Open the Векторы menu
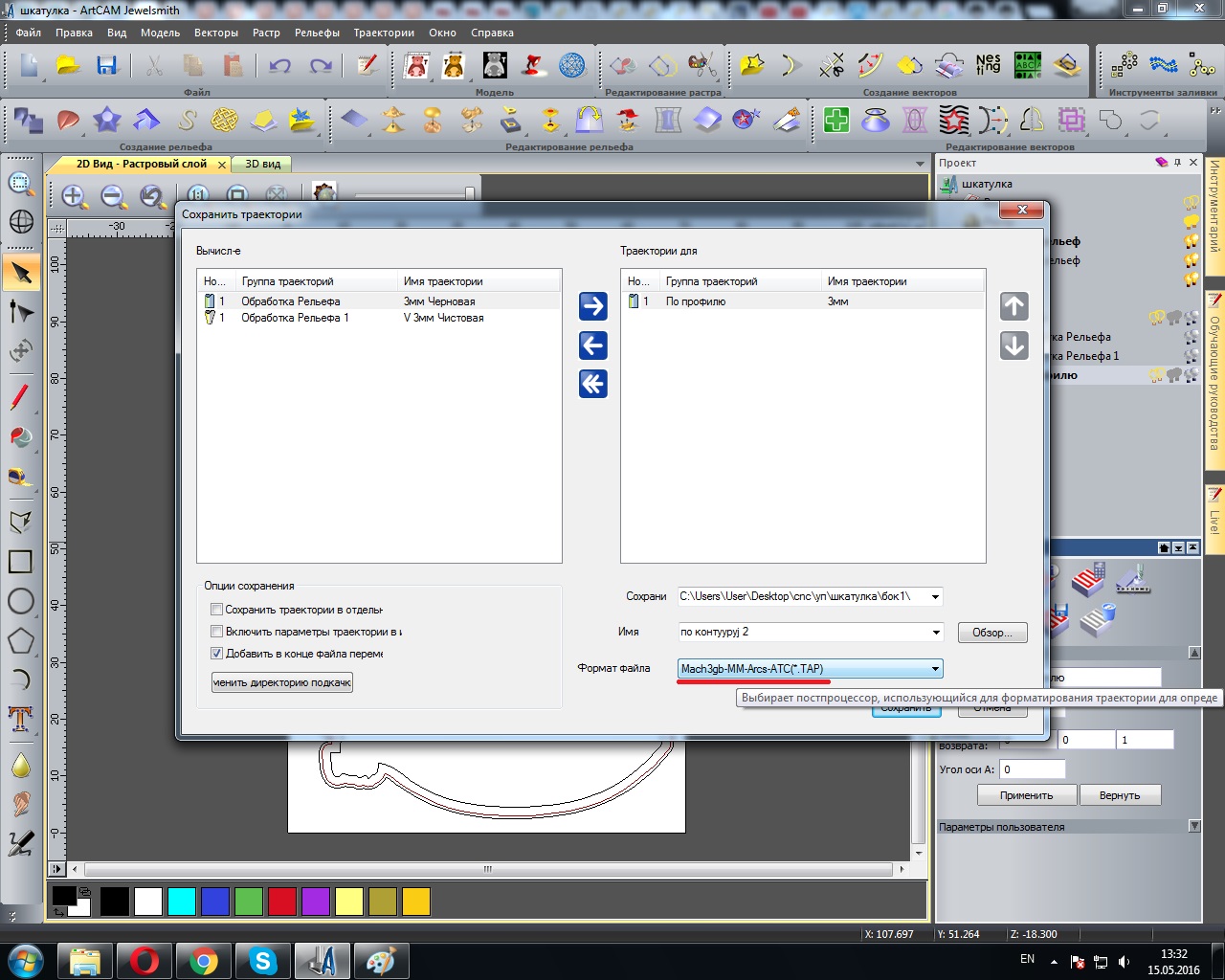Image resolution: width=1225 pixels, height=980 pixels. 216,33
